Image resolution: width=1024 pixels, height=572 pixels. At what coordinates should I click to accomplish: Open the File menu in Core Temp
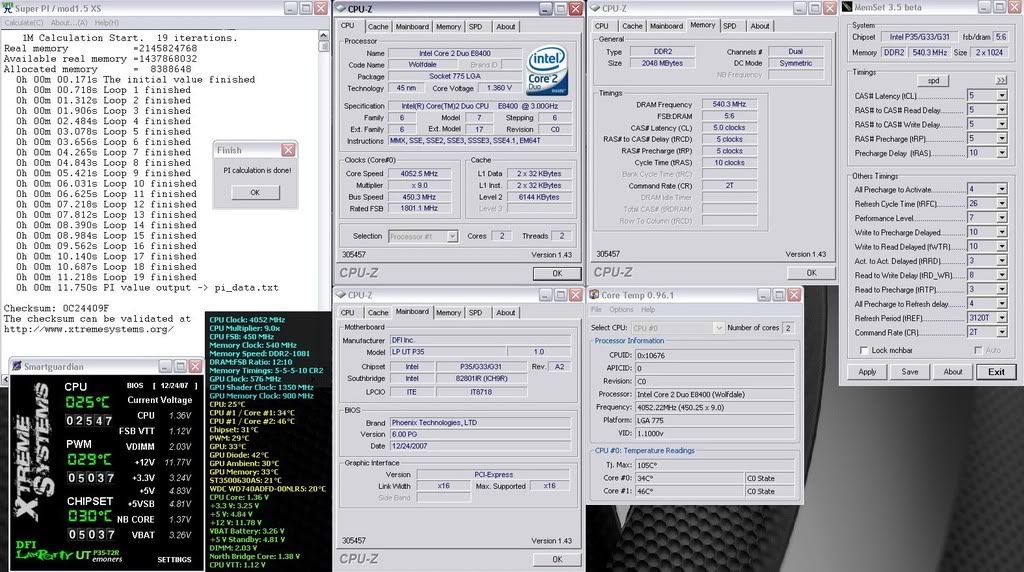click(596, 310)
